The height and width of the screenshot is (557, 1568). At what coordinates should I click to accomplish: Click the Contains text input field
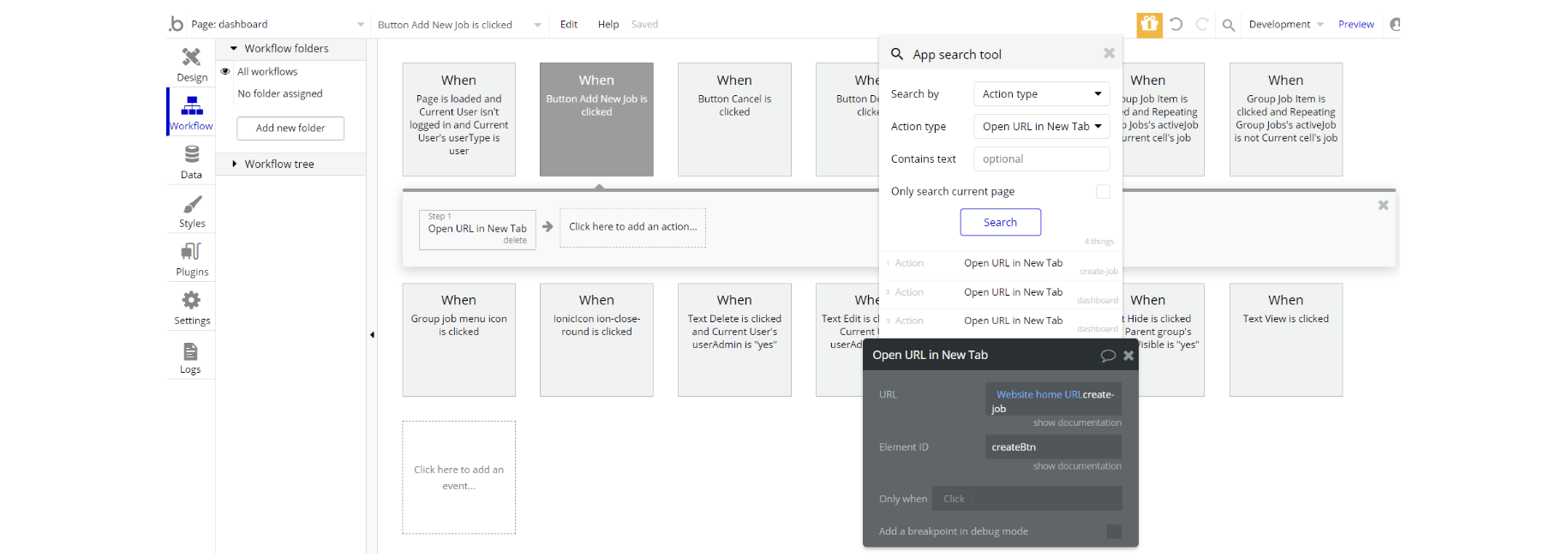(1041, 159)
